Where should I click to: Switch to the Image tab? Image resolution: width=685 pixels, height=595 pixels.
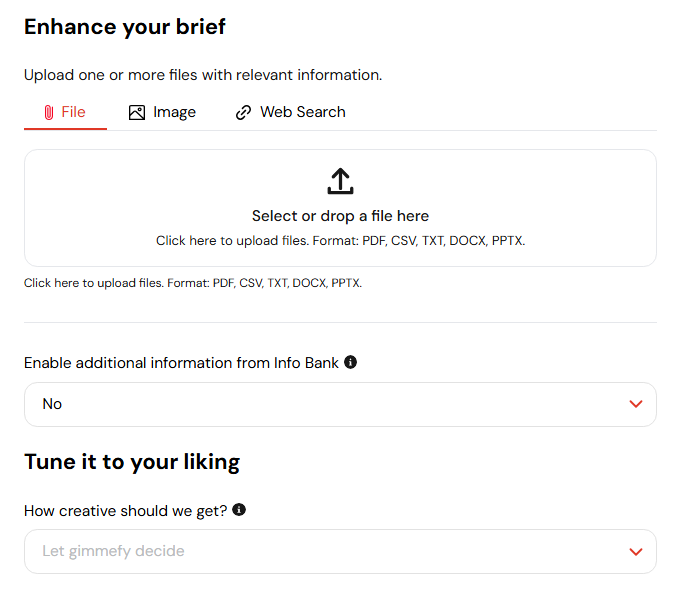tap(162, 113)
